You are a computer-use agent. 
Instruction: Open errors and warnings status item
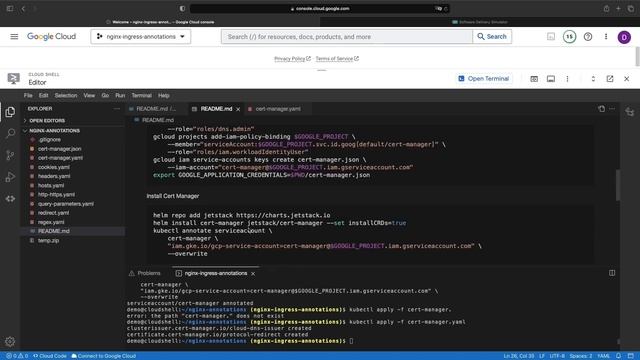(x=17, y=356)
